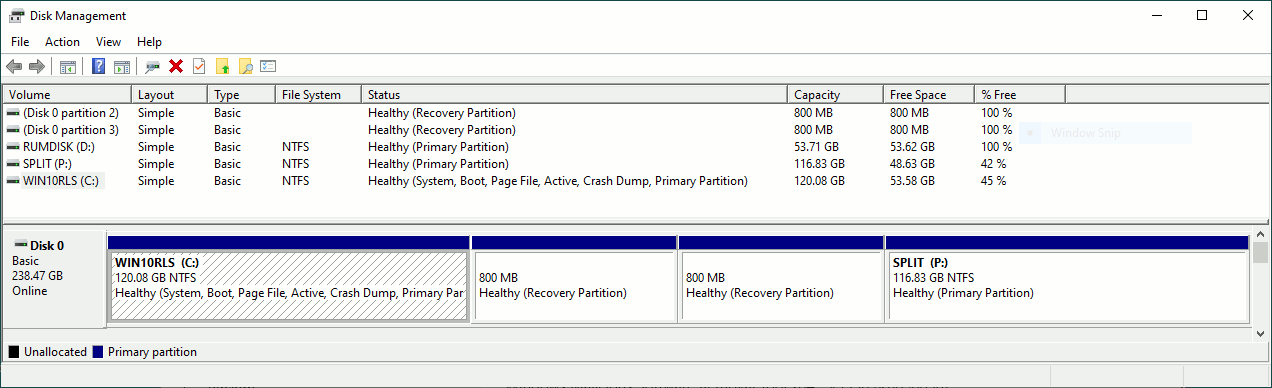
Task: Sort by the Status column header
Action: (575, 95)
